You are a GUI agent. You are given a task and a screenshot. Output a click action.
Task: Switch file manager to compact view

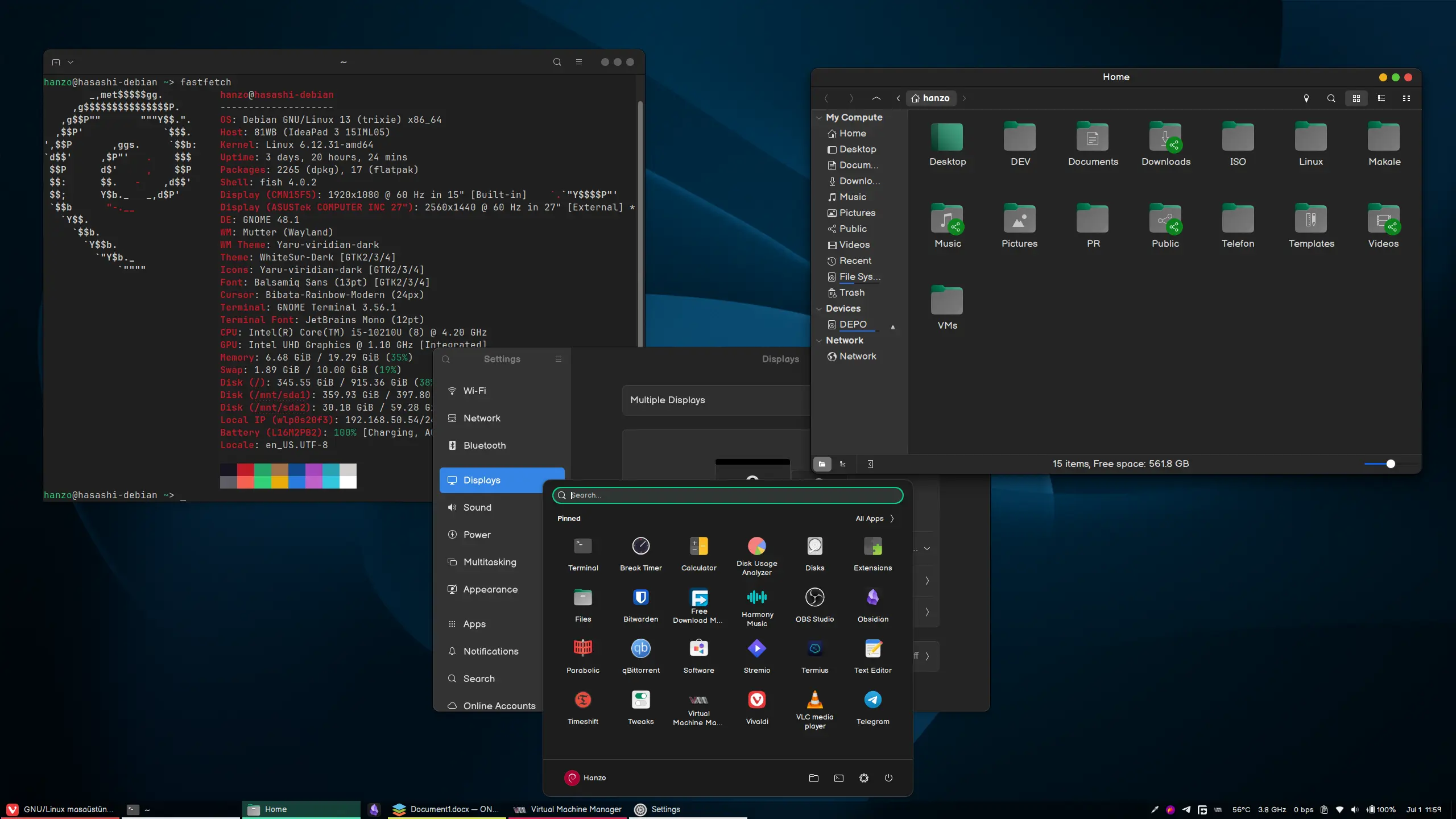(x=1406, y=98)
